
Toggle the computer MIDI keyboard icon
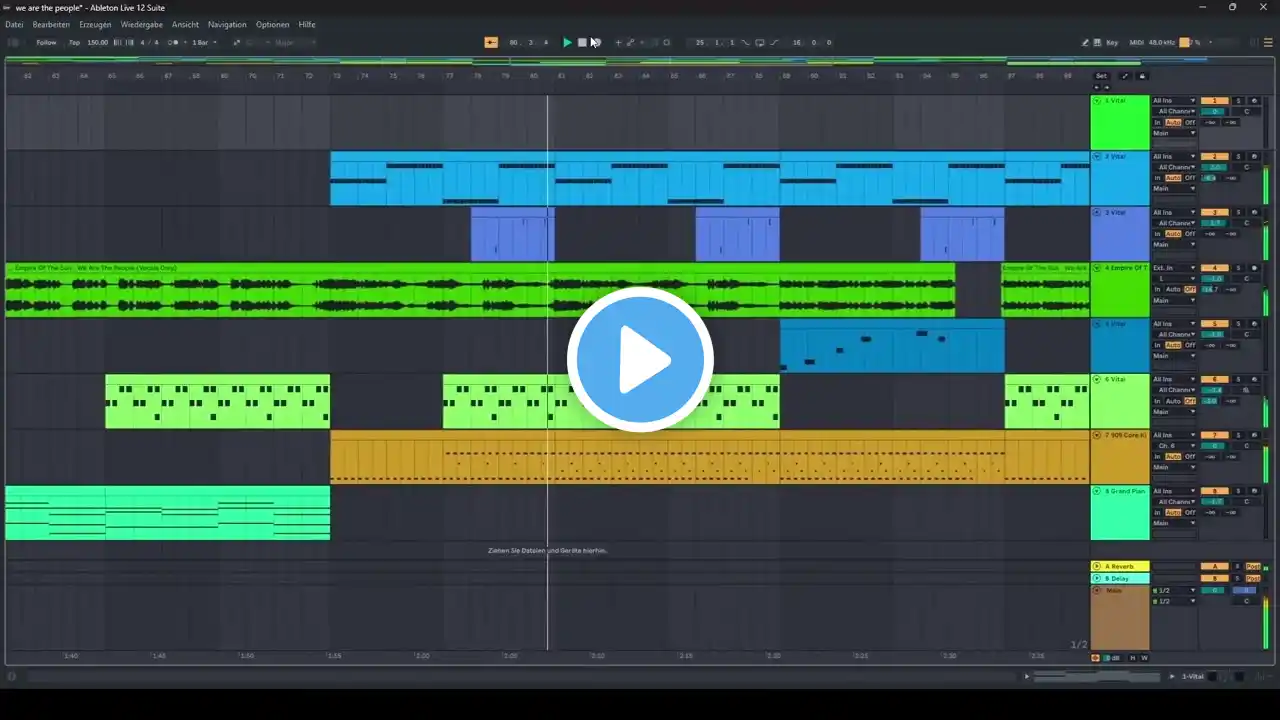tap(1098, 43)
